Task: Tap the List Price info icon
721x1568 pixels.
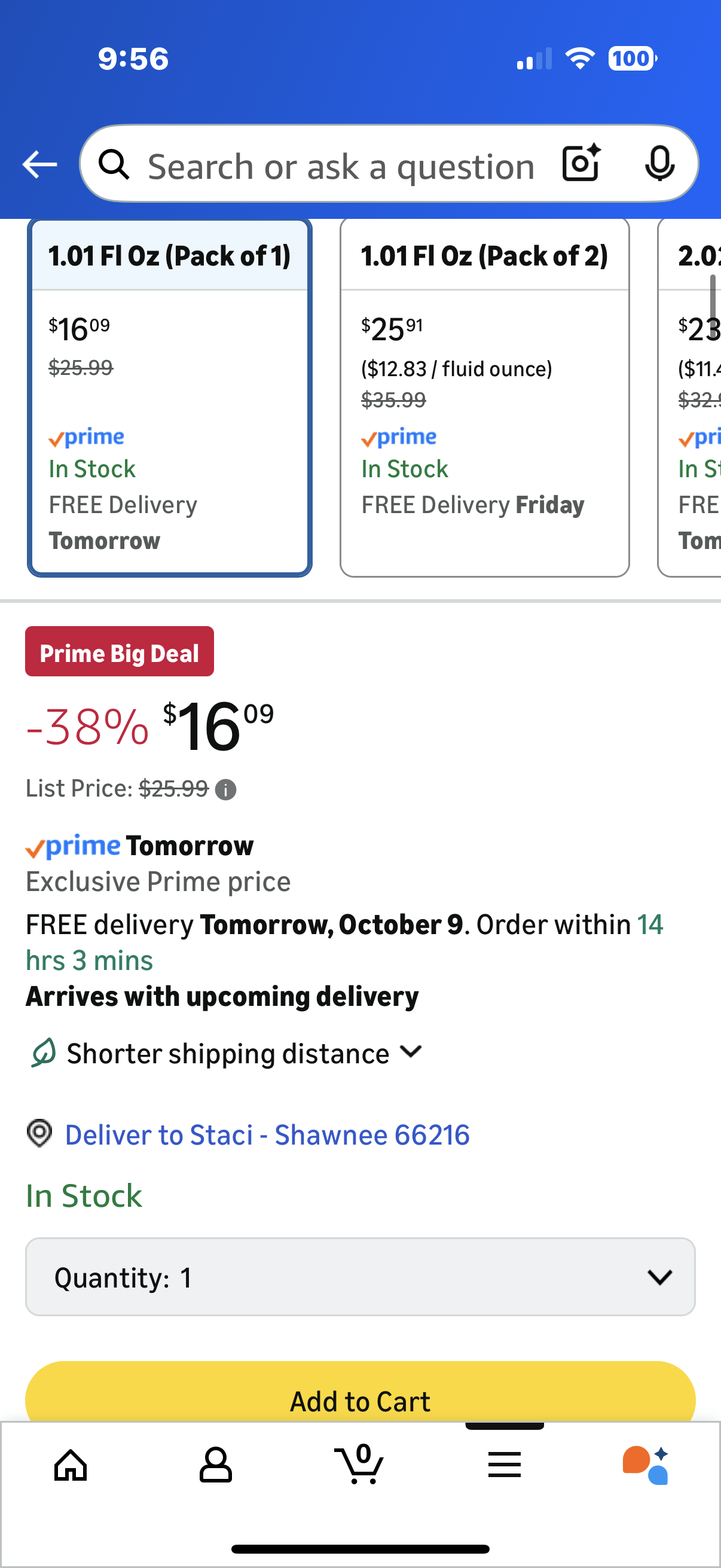Action: (226, 790)
